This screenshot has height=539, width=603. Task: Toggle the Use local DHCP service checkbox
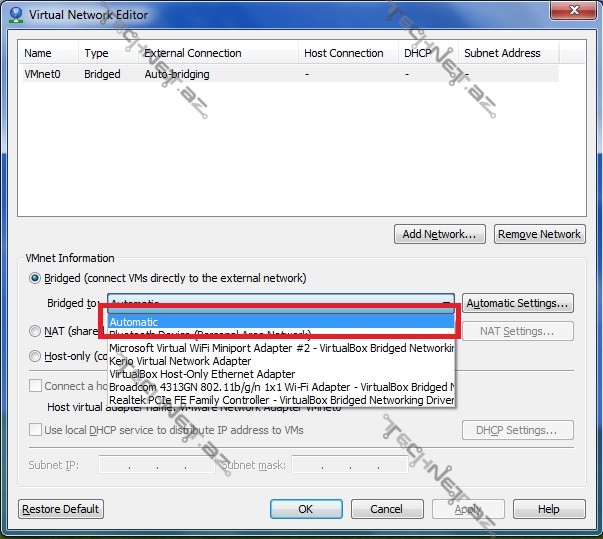[35, 429]
